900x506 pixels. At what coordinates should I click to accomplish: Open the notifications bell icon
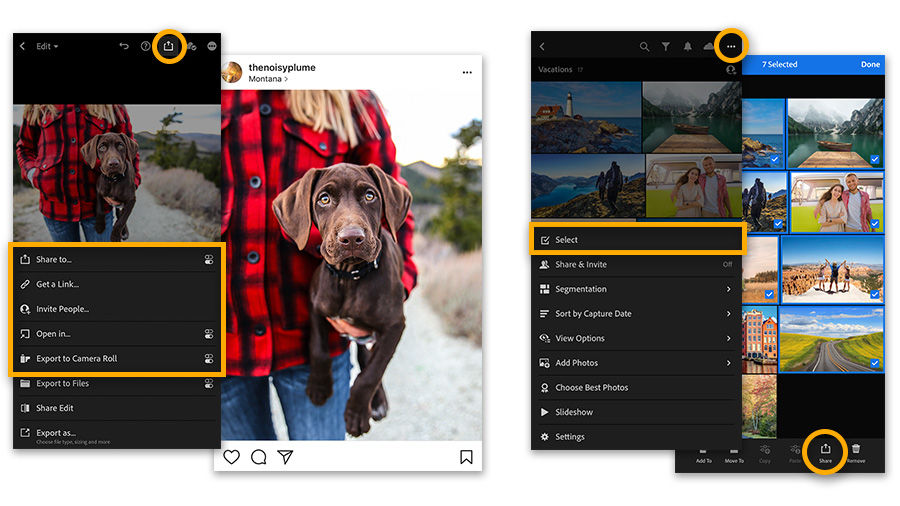coord(688,46)
